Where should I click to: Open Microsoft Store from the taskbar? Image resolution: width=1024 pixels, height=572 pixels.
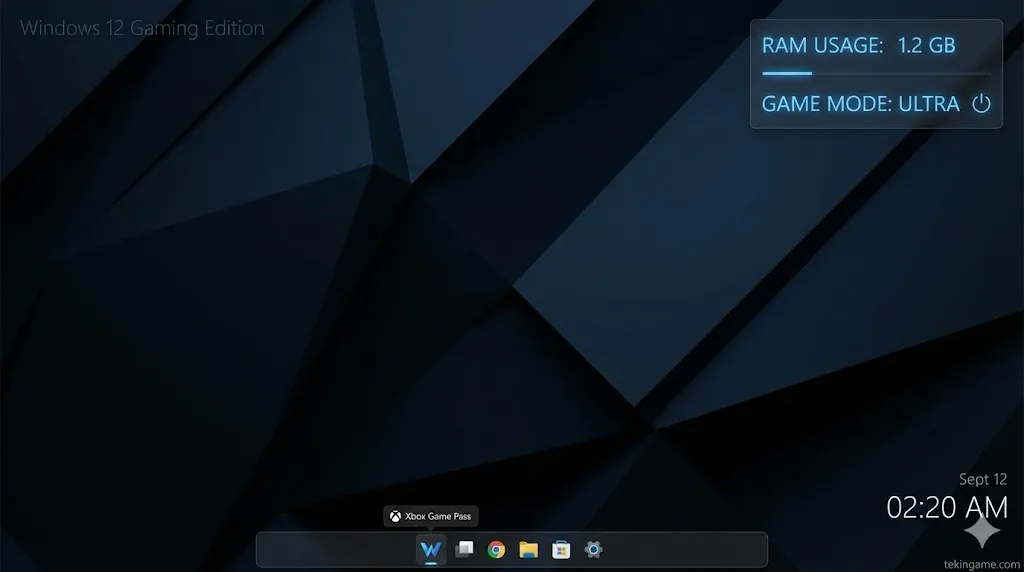[561, 549]
